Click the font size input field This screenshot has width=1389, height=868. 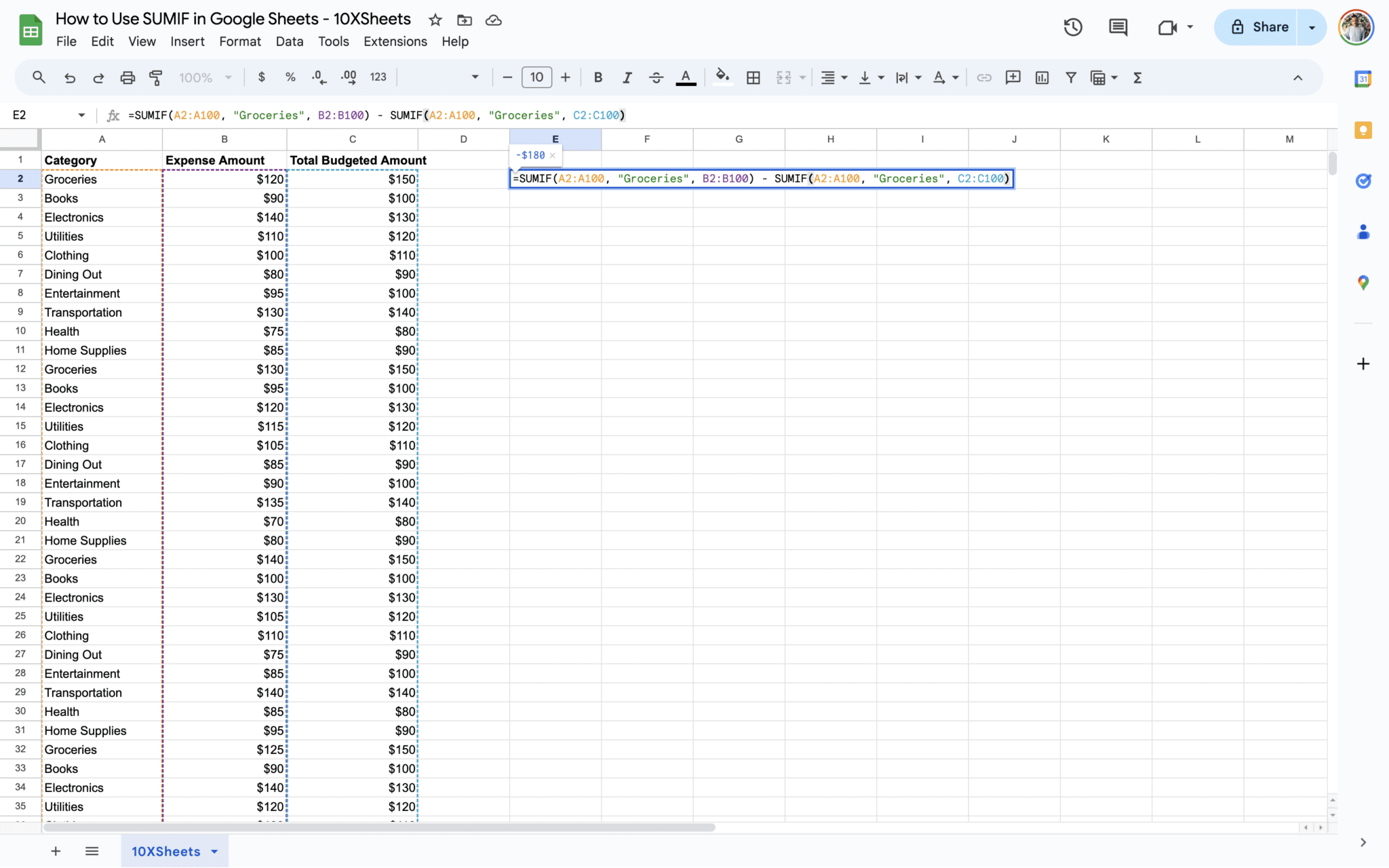click(x=536, y=77)
